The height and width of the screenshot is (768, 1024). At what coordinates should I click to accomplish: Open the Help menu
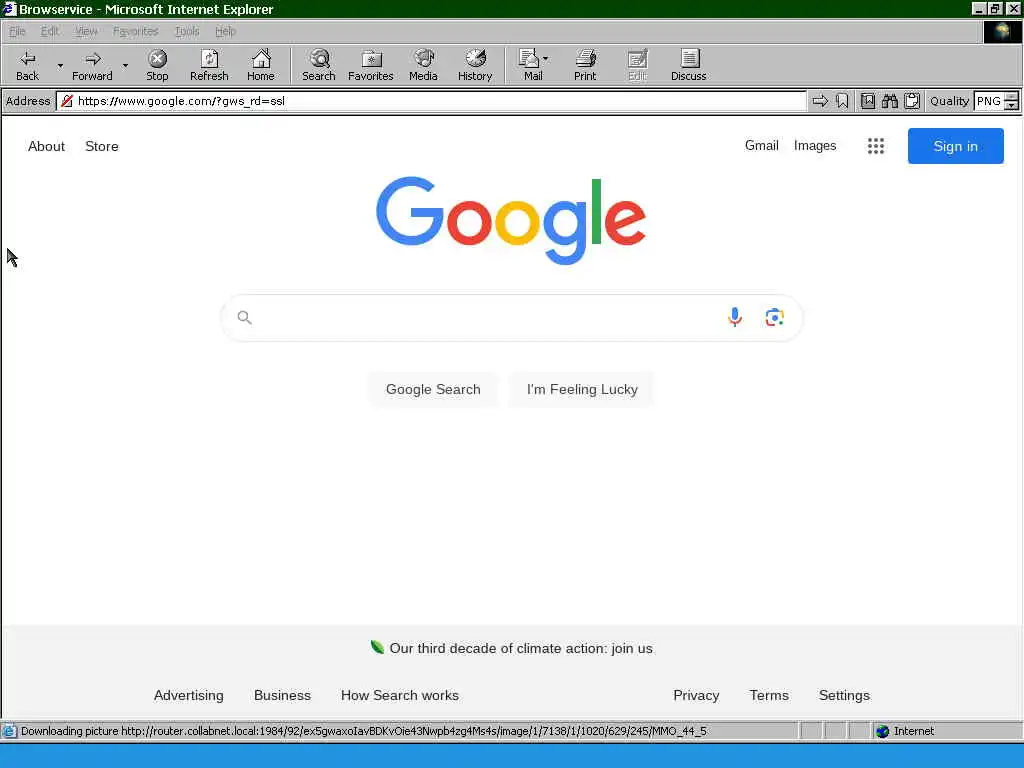pos(225,31)
